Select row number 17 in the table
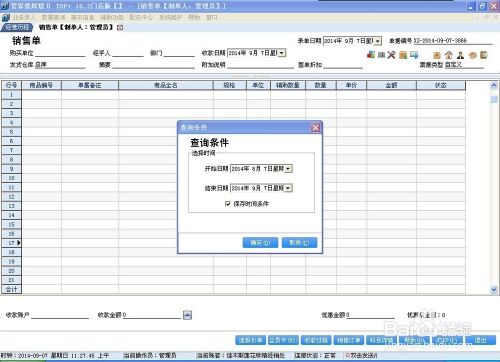Viewport: 500px width, 362px height. tap(12, 243)
